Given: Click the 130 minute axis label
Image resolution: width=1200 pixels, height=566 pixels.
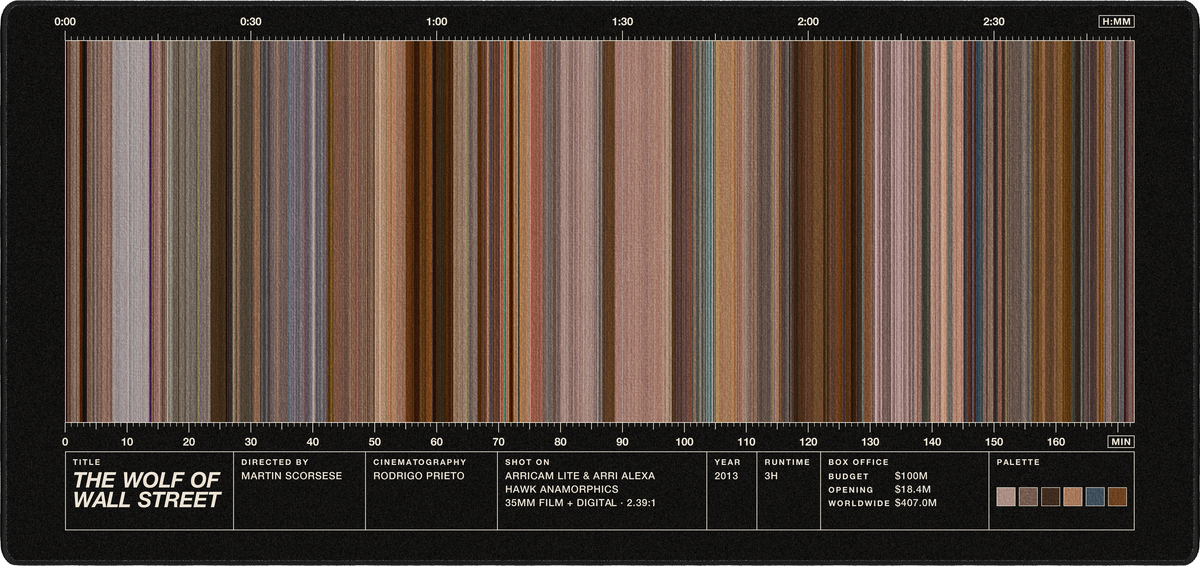Looking at the screenshot, I should 870,441.
